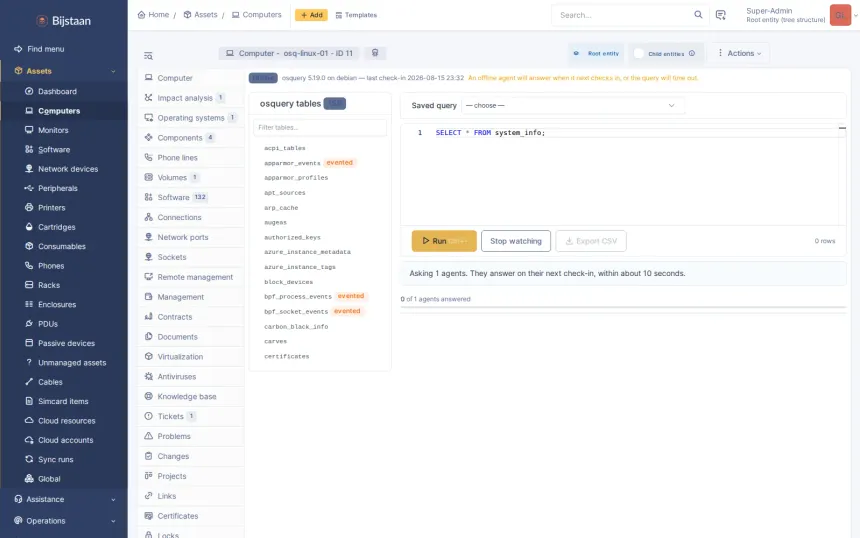Open the user profile dropdown arrow

856,15
